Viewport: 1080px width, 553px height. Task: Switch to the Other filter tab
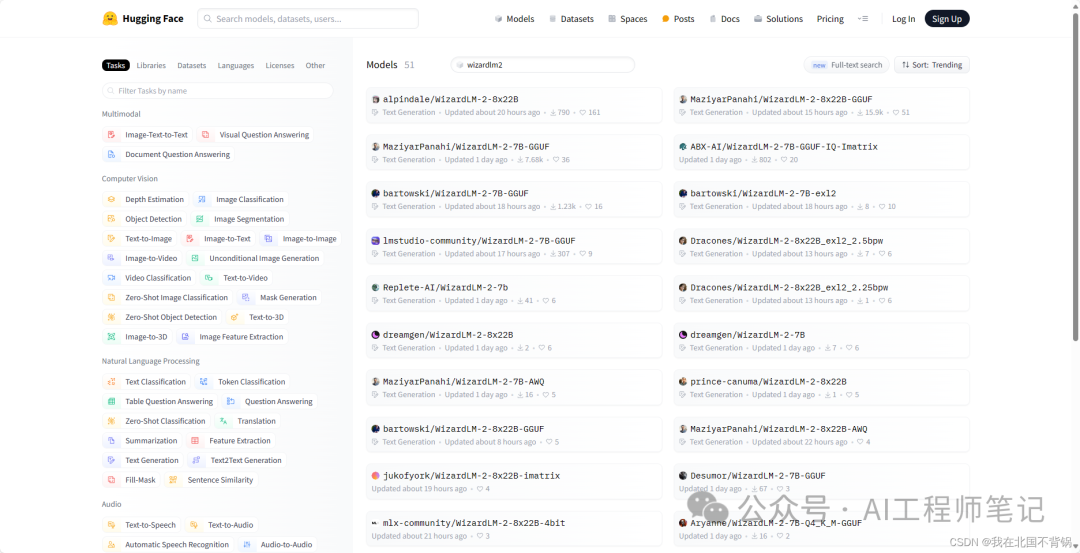coord(315,65)
